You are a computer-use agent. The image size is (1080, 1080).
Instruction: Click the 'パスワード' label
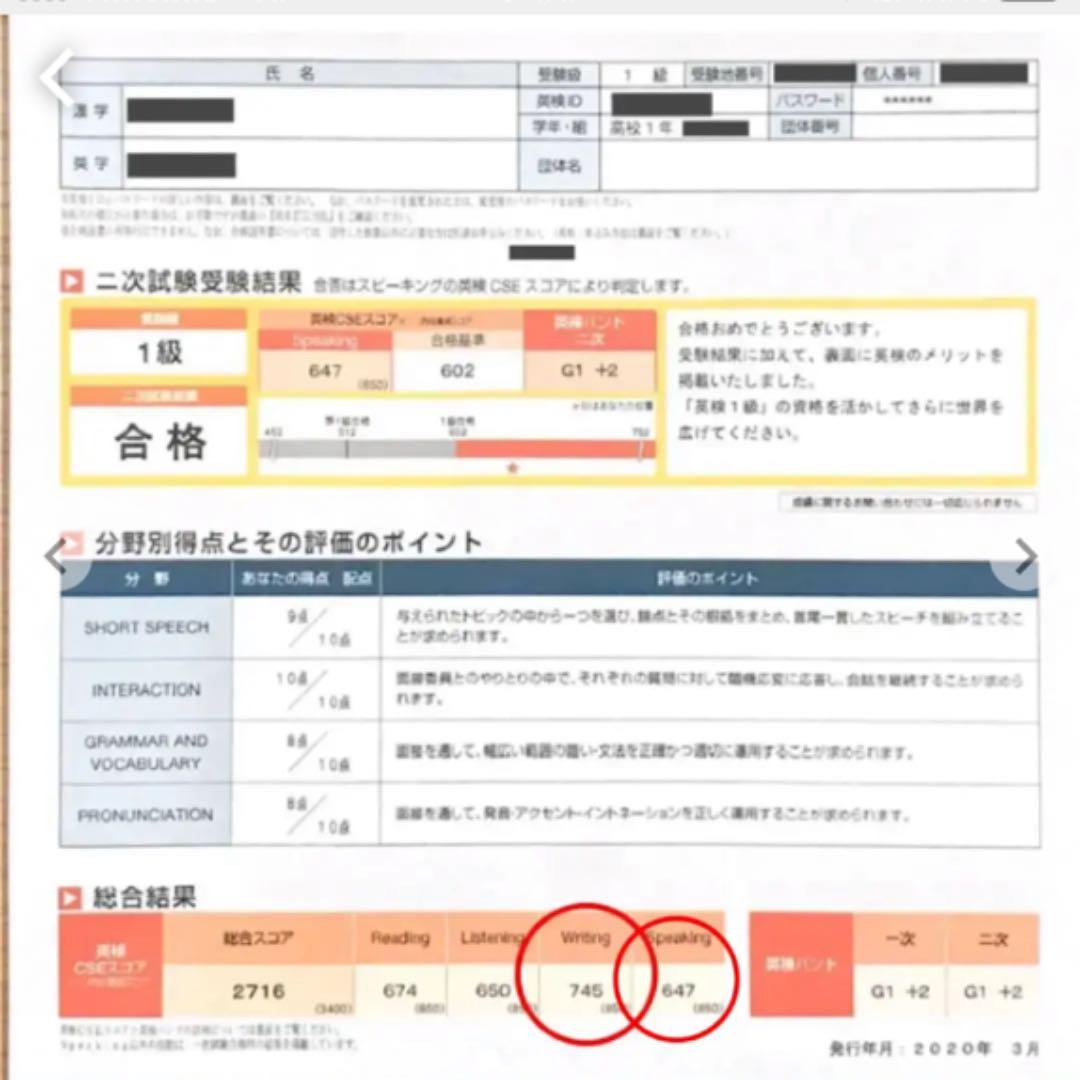810,101
